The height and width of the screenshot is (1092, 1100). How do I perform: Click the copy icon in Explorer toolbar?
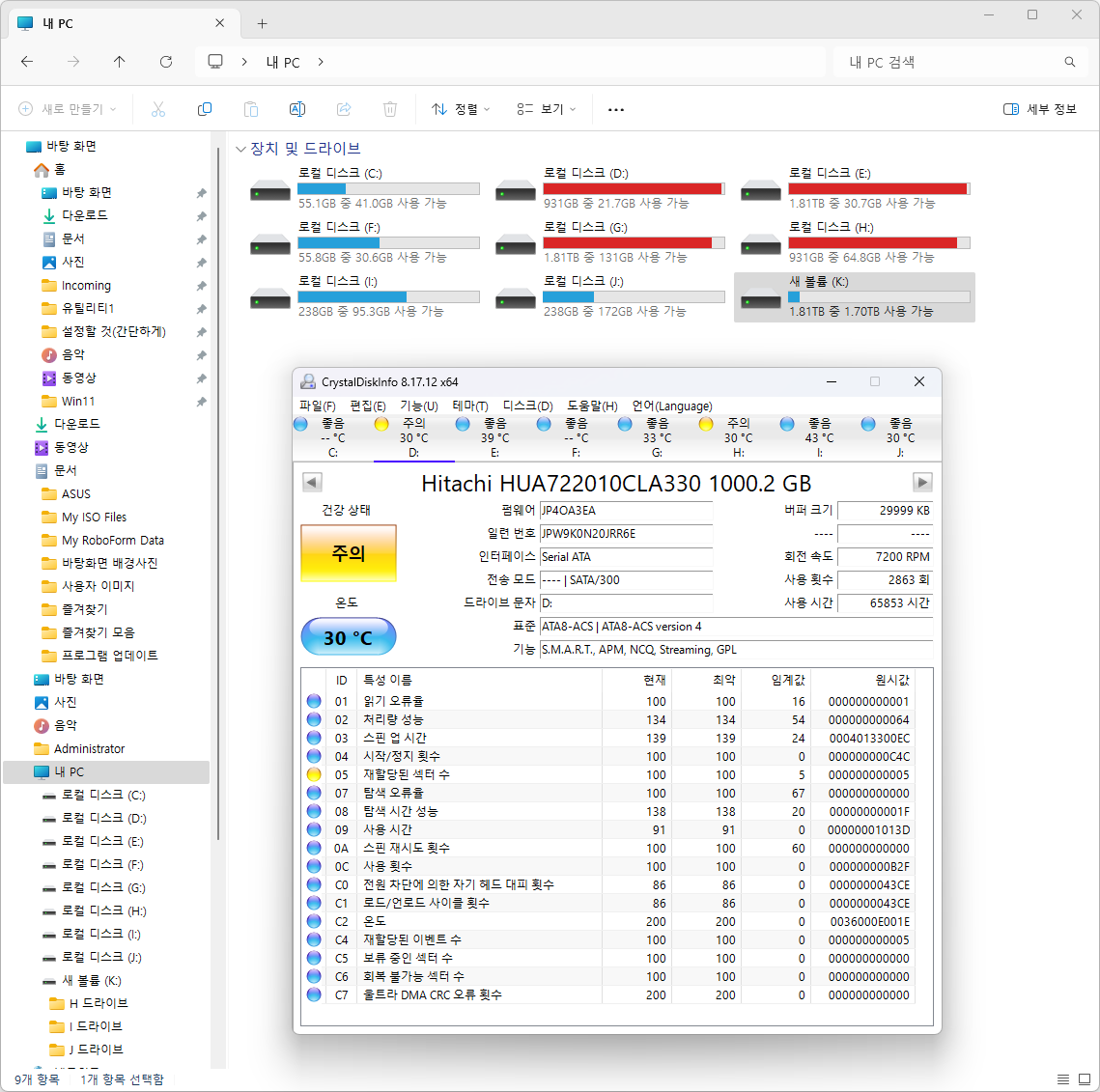(205, 109)
